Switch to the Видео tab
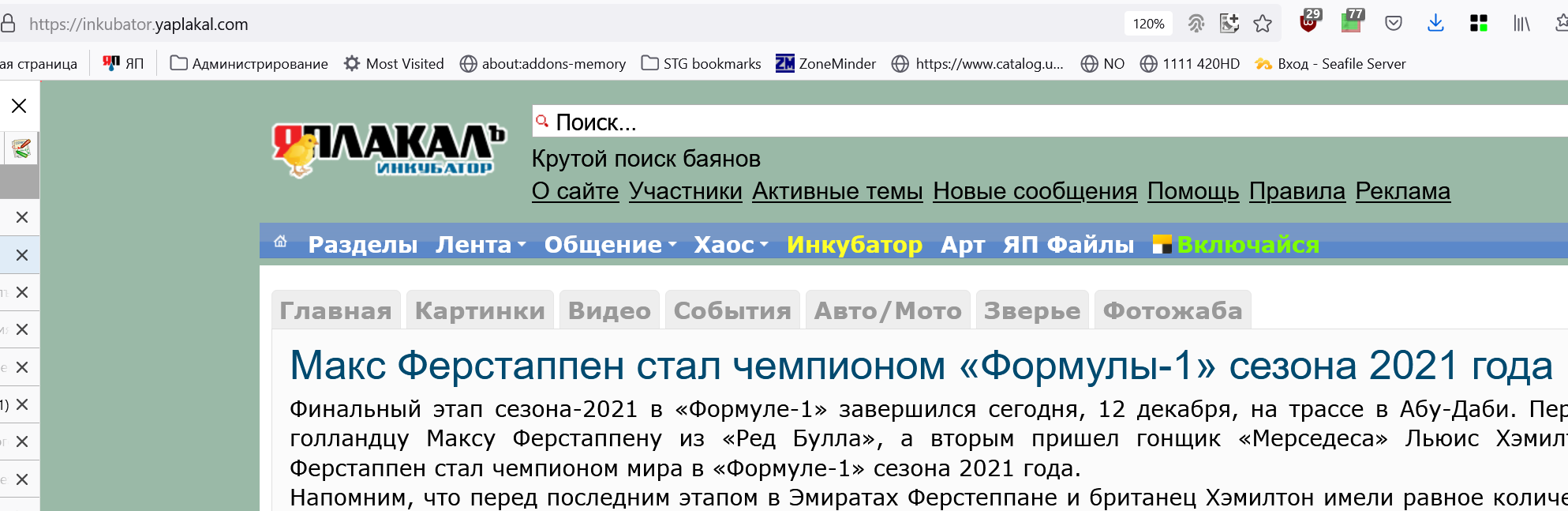Viewport: 1568px width, 511px height. tap(609, 310)
